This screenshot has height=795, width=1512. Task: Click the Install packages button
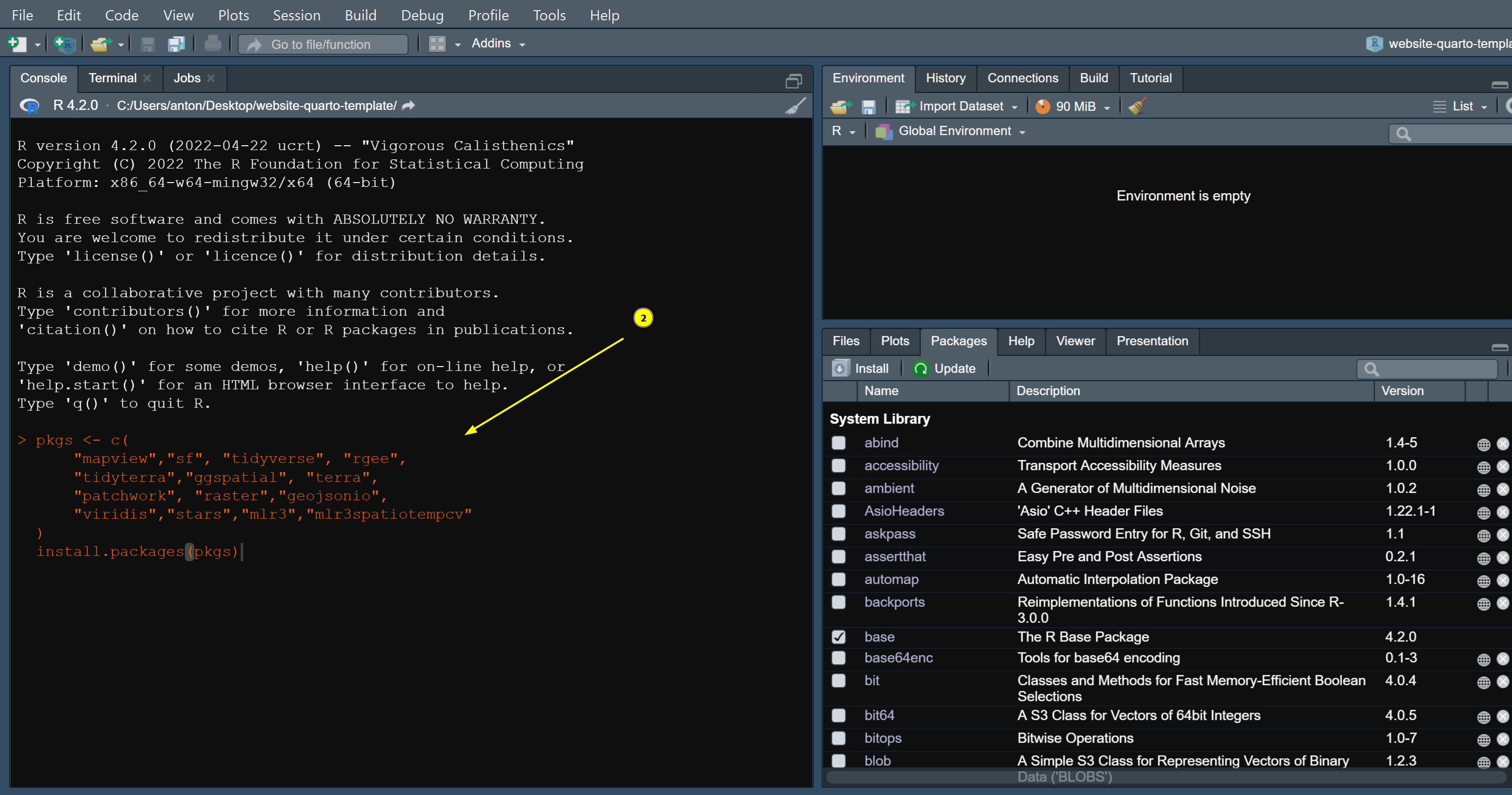point(861,369)
